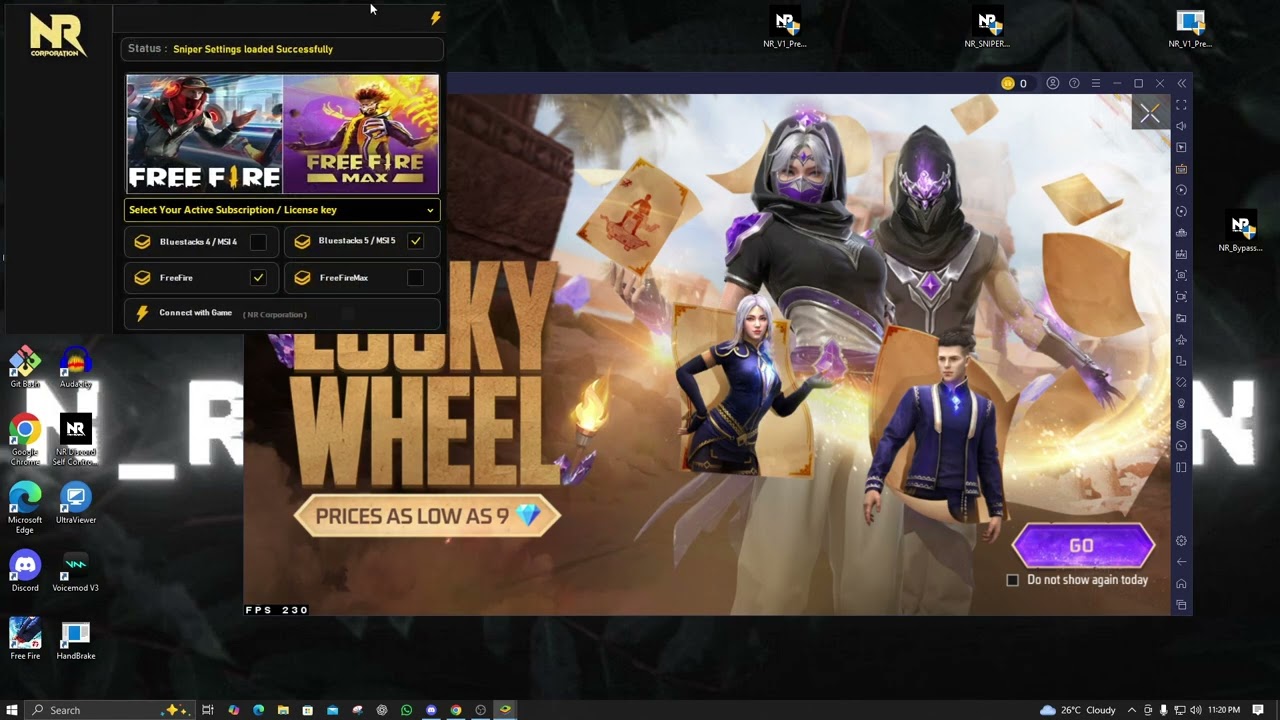Click the weather widget 26°C Cloudy
This screenshot has width=1280, height=720.
[1078, 710]
